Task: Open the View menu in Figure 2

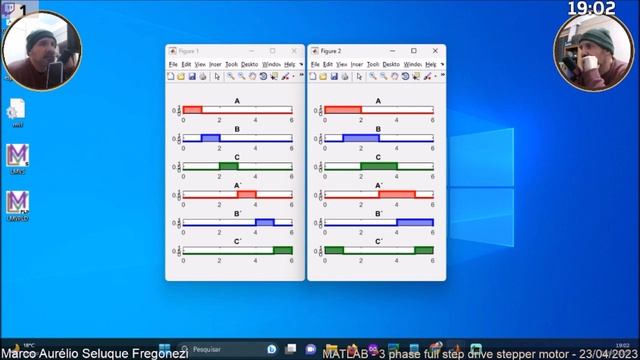Action: click(x=342, y=64)
